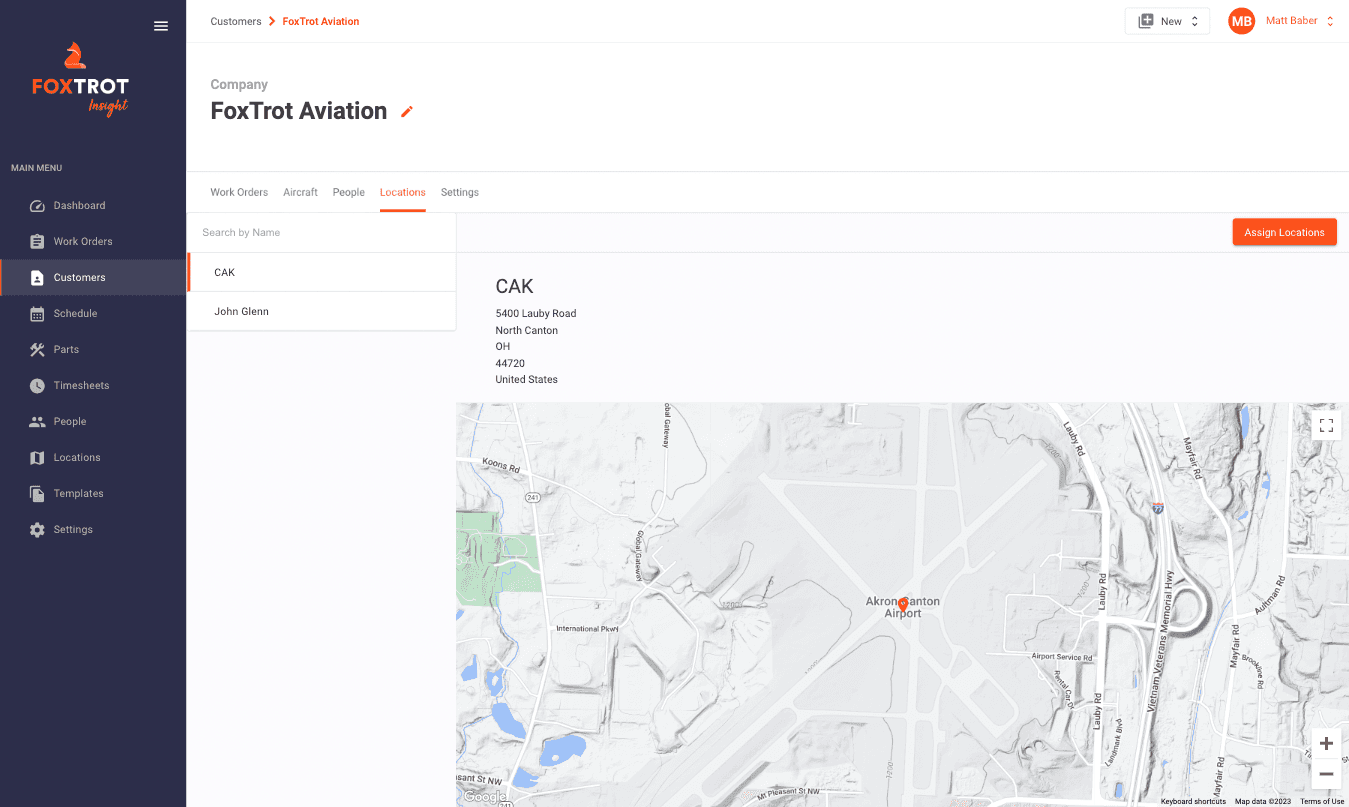Screen dimensions: 1349x807
Task: Switch to the company Settings tab
Action: coord(460,192)
